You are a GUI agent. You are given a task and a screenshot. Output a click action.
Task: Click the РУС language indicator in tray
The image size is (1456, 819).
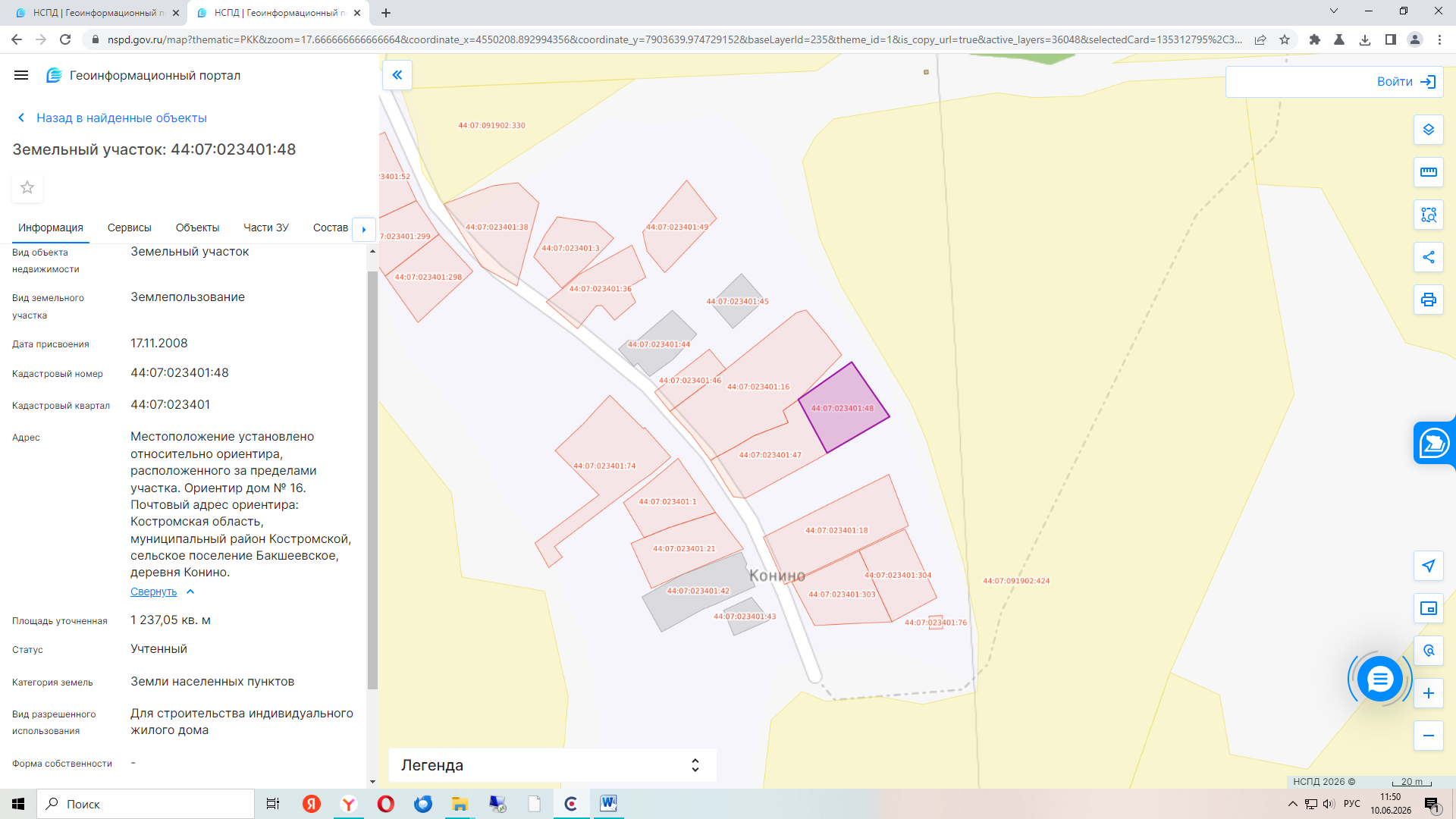click(x=1352, y=804)
